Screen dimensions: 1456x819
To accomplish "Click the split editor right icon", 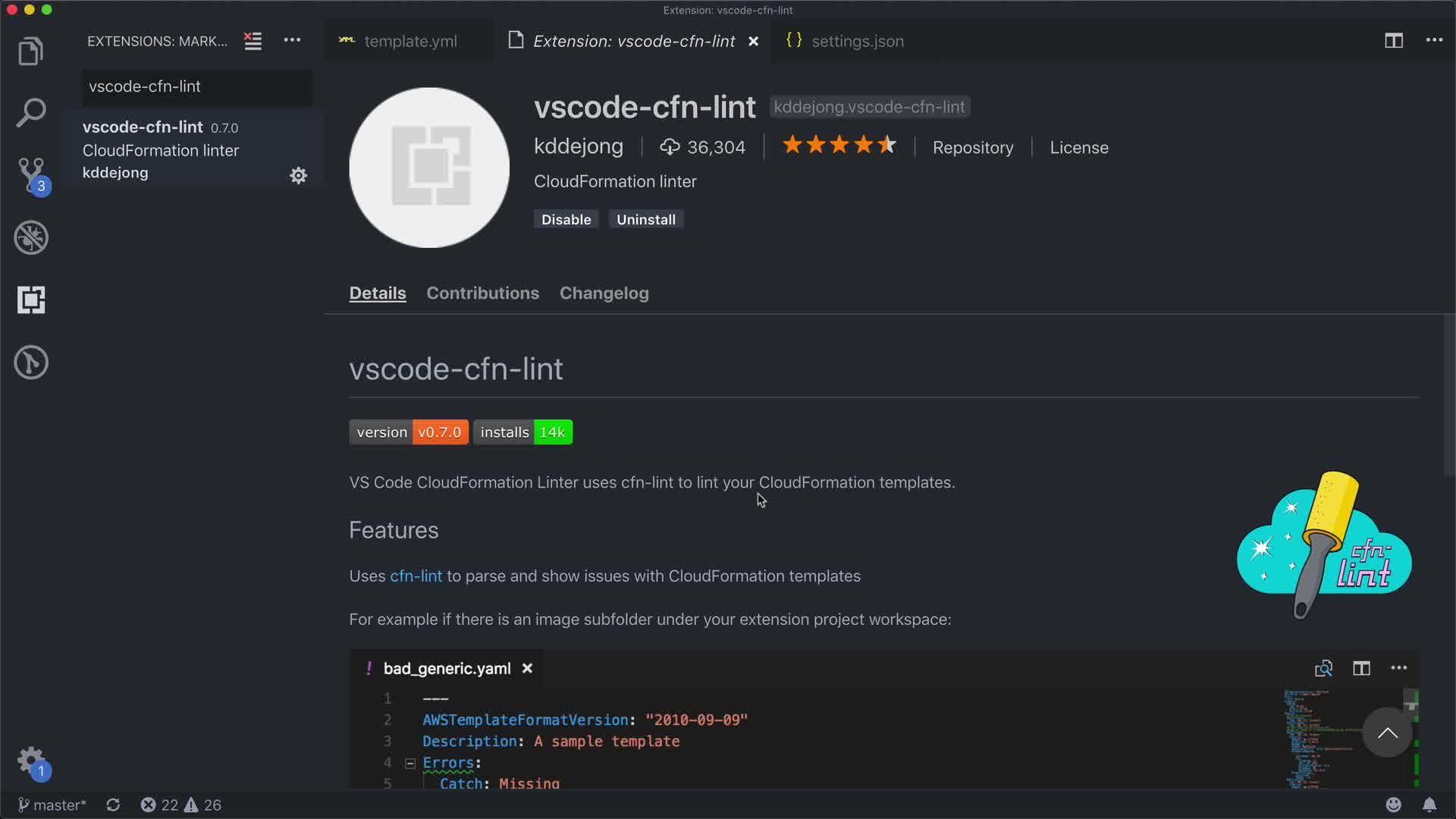I will point(1393,41).
